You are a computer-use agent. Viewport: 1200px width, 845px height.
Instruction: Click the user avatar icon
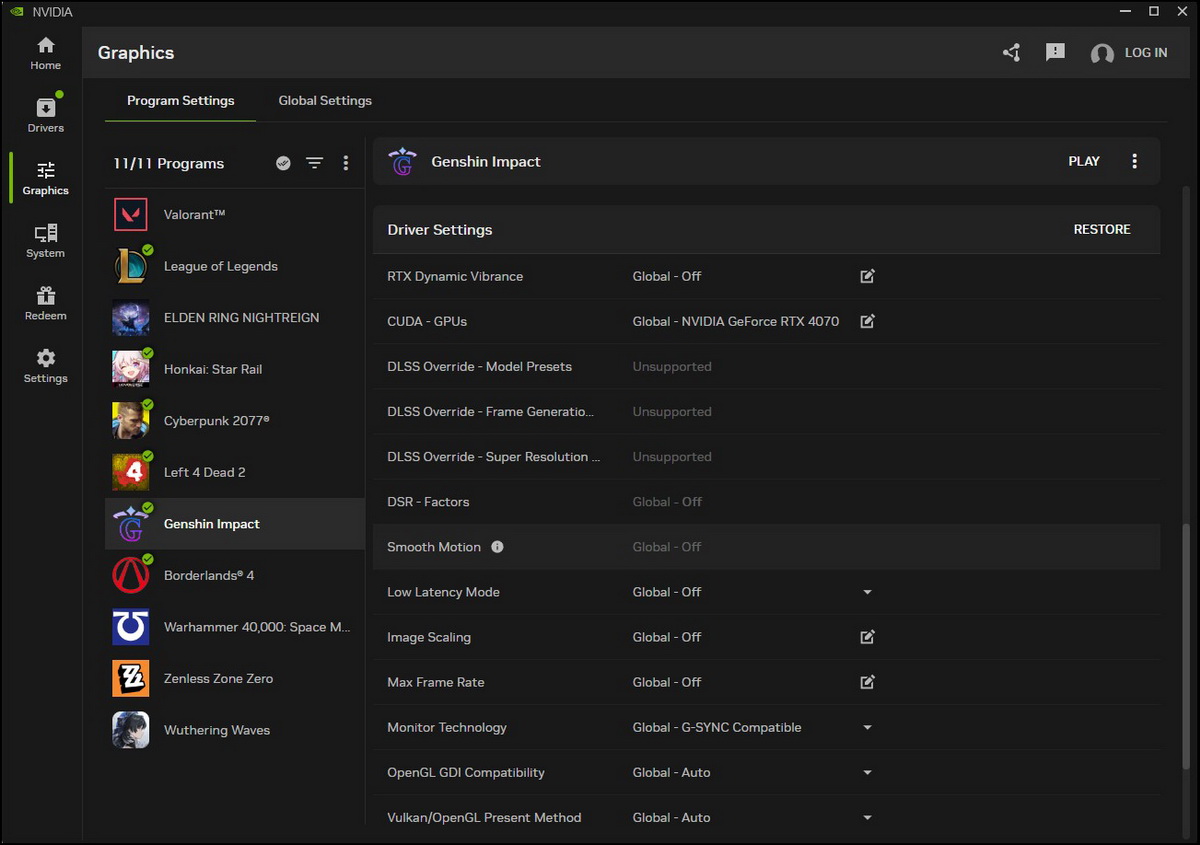pos(1102,54)
